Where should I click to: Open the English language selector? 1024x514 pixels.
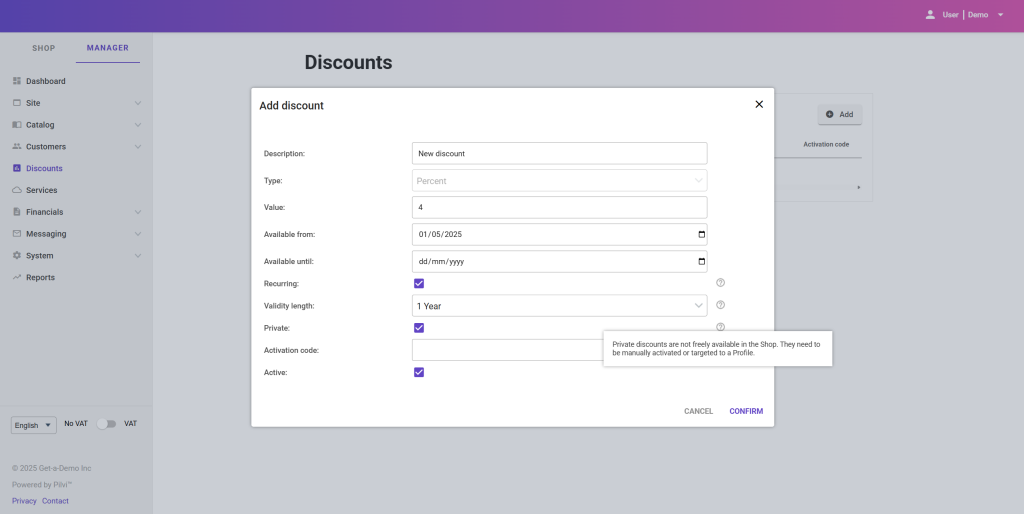point(33,425)
